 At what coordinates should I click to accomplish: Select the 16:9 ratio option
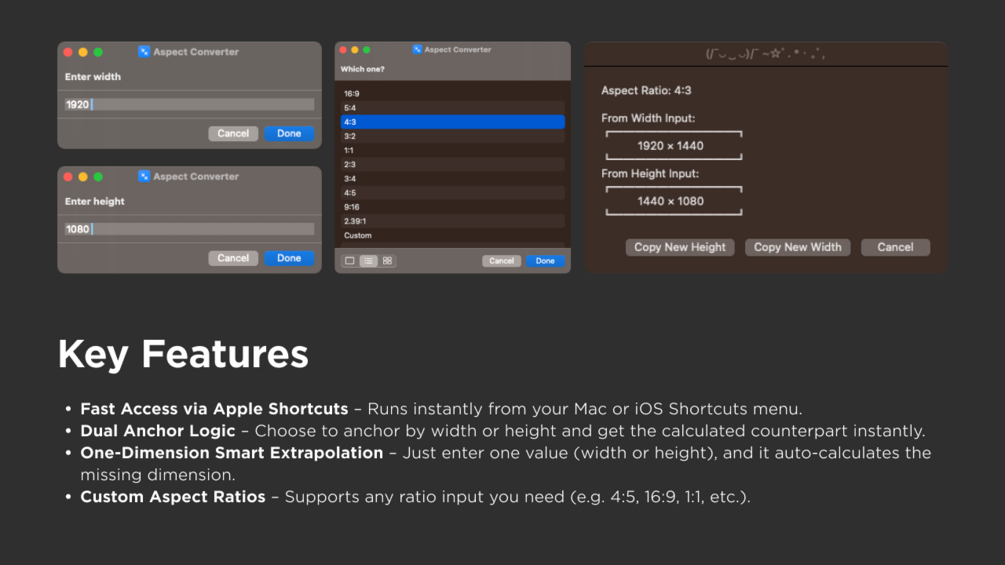[x=452, y=94]
